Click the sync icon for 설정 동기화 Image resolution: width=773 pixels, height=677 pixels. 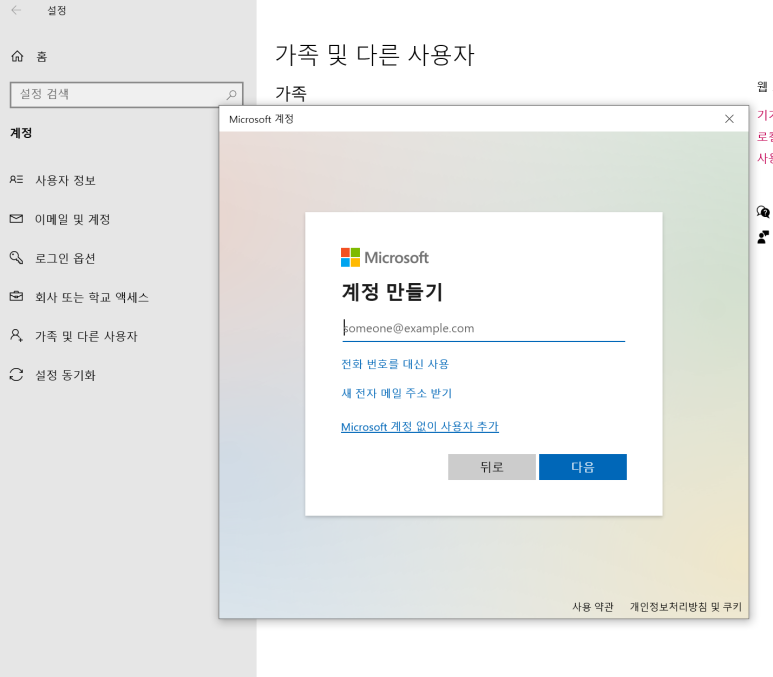(x=16, y=375)
